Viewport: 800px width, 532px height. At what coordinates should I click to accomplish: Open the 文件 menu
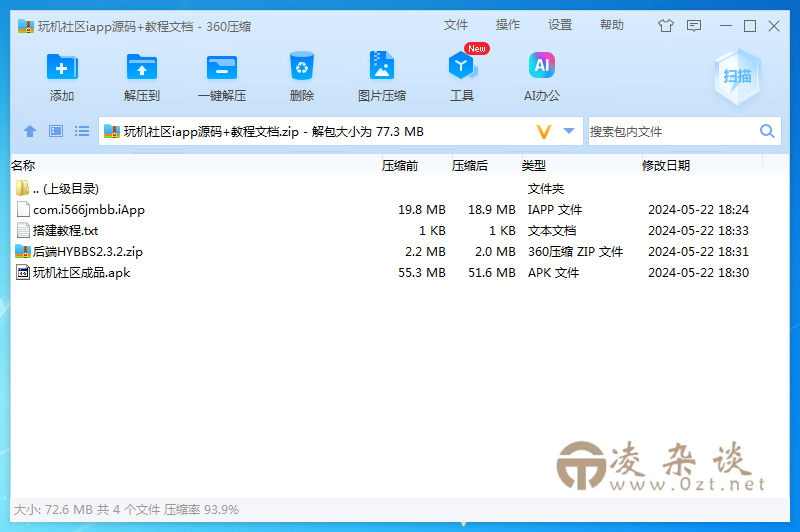click(x=456, y=25)
